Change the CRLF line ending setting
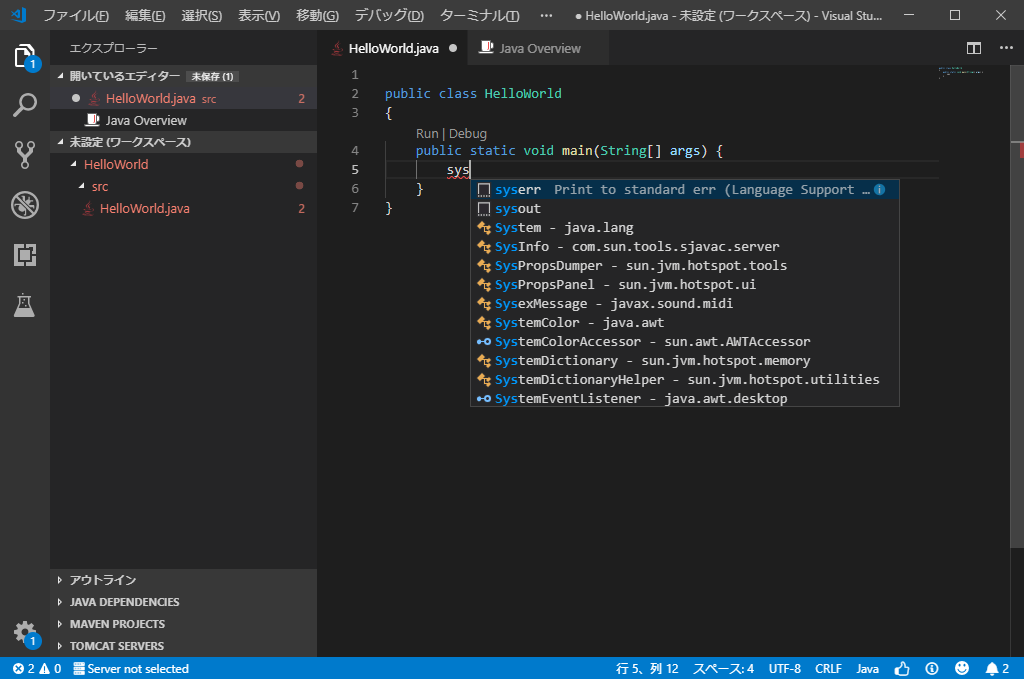The height and width of the screenshot is (679, 1024). tap(828, 668)
